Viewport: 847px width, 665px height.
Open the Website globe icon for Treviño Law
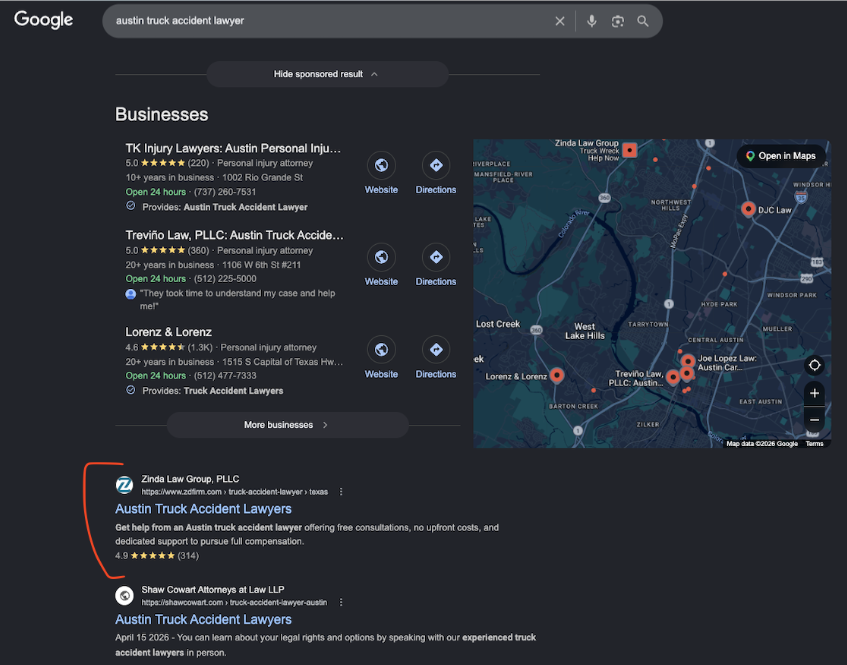click(381, 257)
